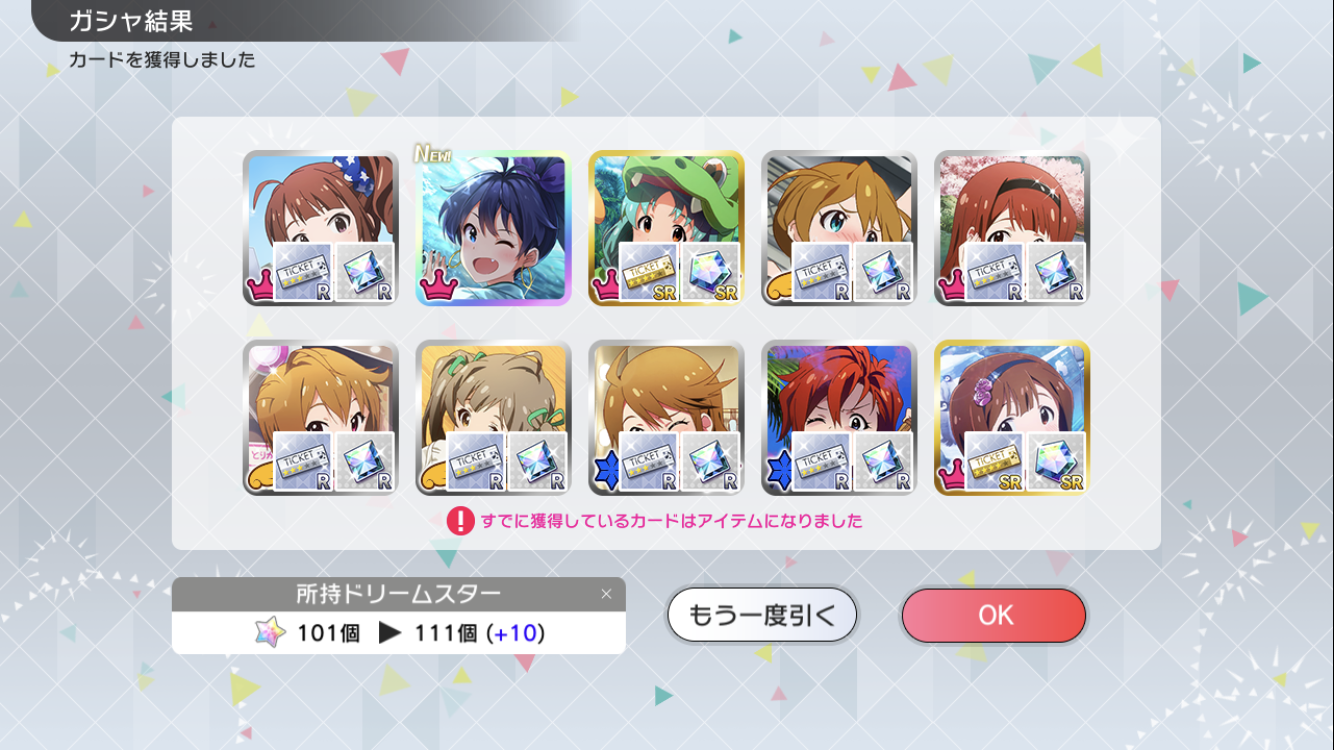Click the R crystal gem on the cherry blossom card
Image resolution: width=1334 pixels, height=750 pixels.
(1057, 272)
